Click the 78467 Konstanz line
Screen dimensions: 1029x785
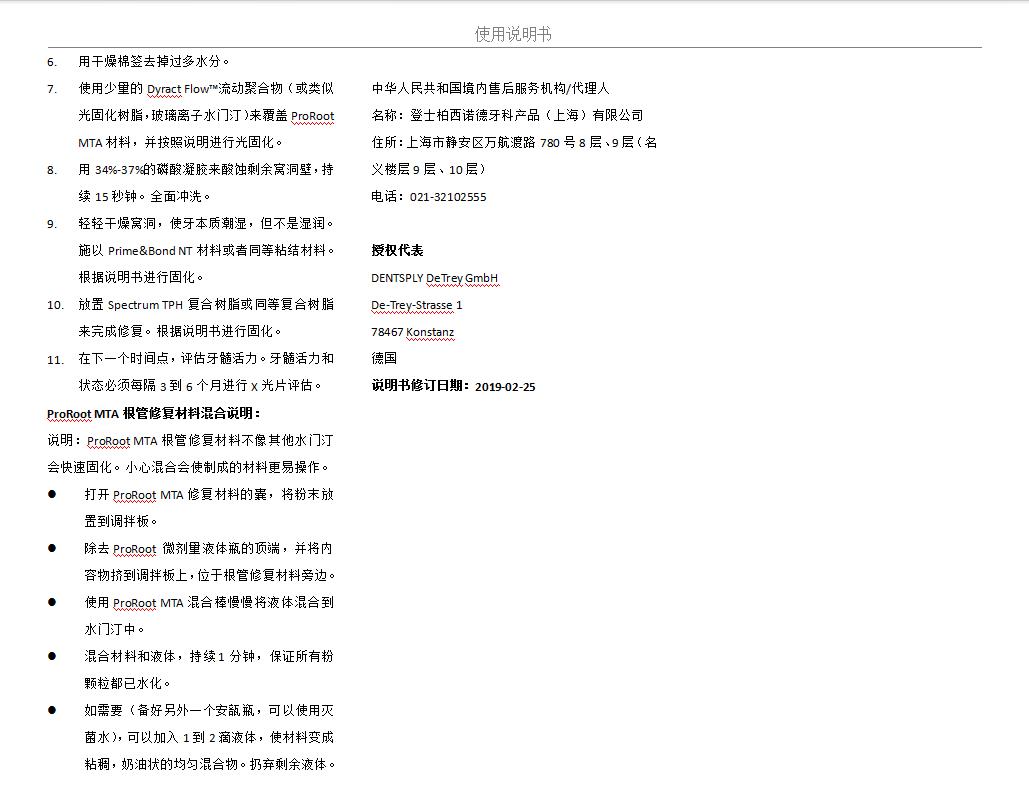point(412,332)
